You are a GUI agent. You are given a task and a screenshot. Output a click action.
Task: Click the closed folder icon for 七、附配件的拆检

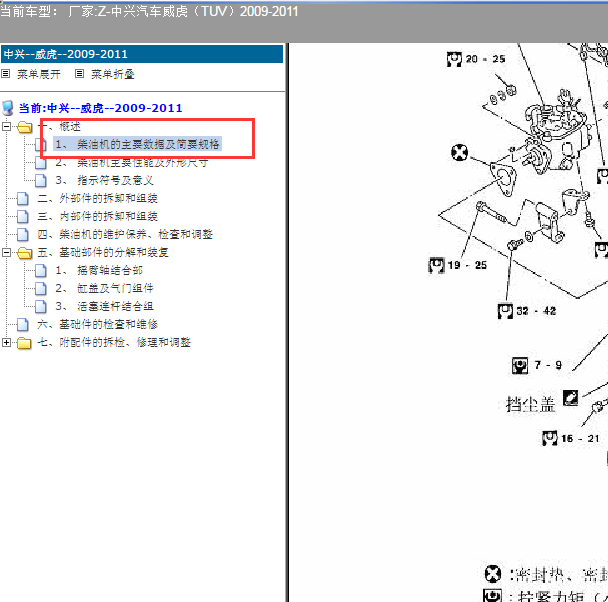tap(24, 343)
